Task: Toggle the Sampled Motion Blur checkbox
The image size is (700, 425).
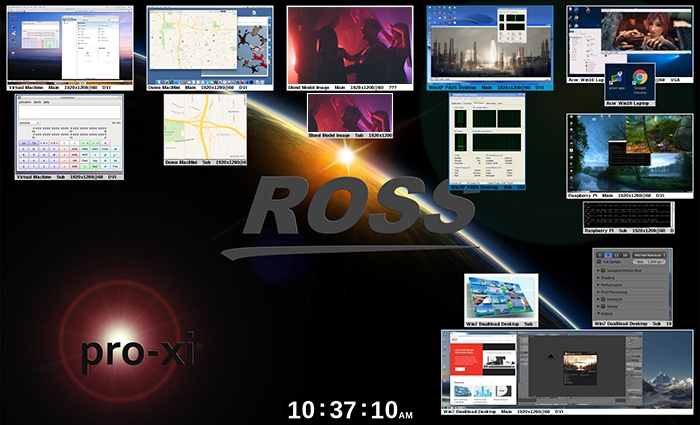Action: tap(603, 271)
